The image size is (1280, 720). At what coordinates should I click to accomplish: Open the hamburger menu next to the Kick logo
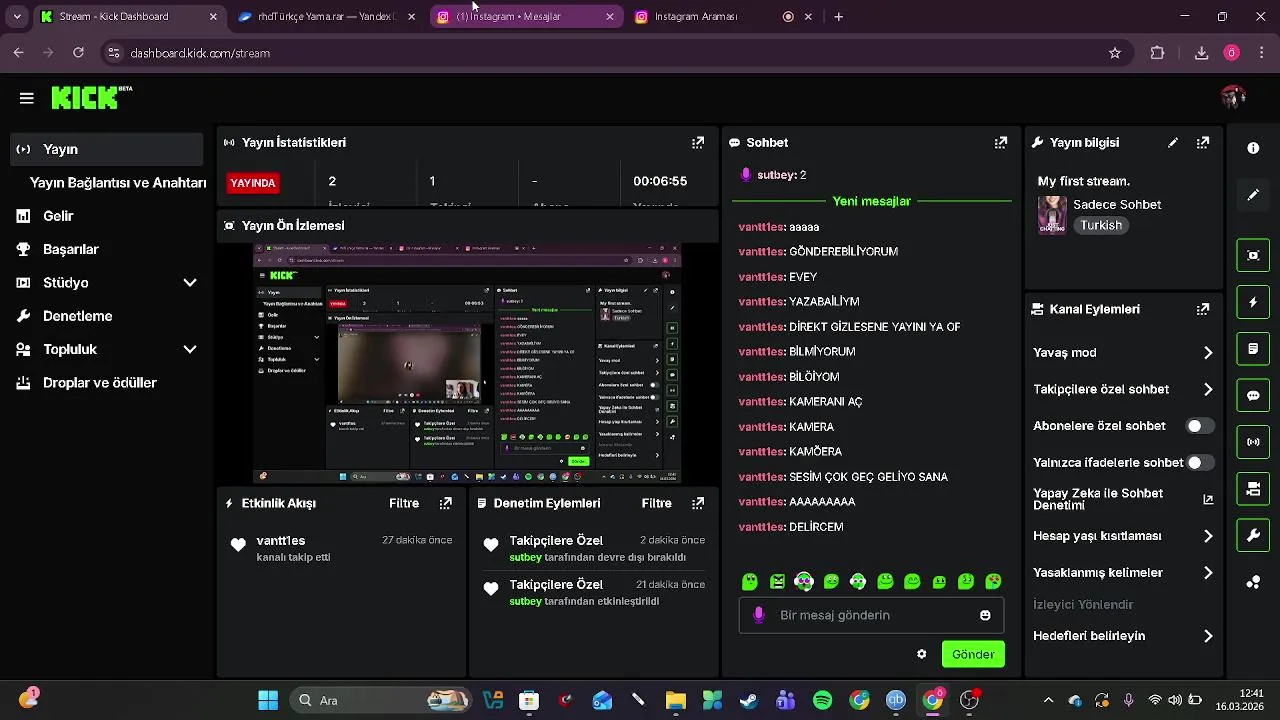coord(27,98)
